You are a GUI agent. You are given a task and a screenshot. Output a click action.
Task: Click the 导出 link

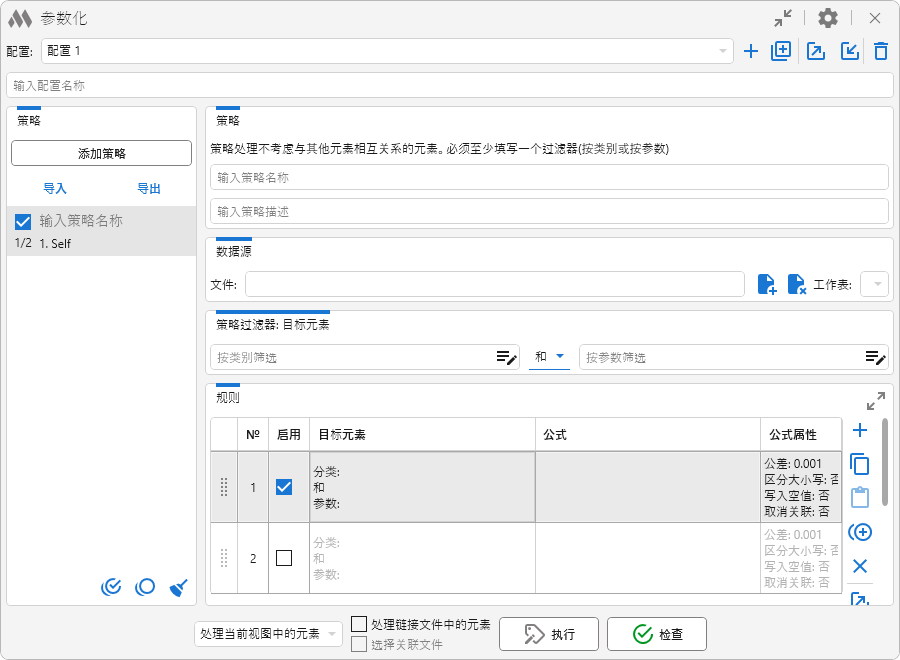(x=149, y=188)
